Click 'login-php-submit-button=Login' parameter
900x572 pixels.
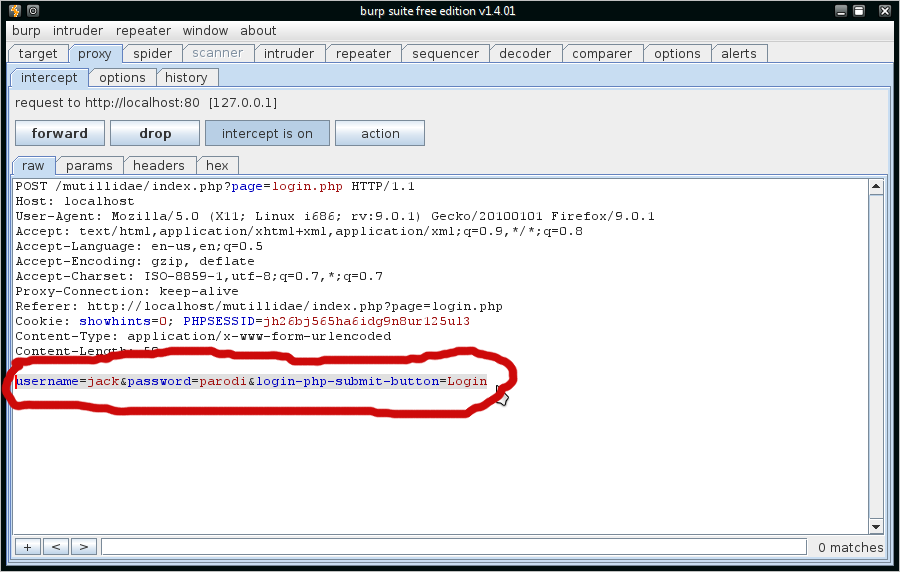click(371, 381)
